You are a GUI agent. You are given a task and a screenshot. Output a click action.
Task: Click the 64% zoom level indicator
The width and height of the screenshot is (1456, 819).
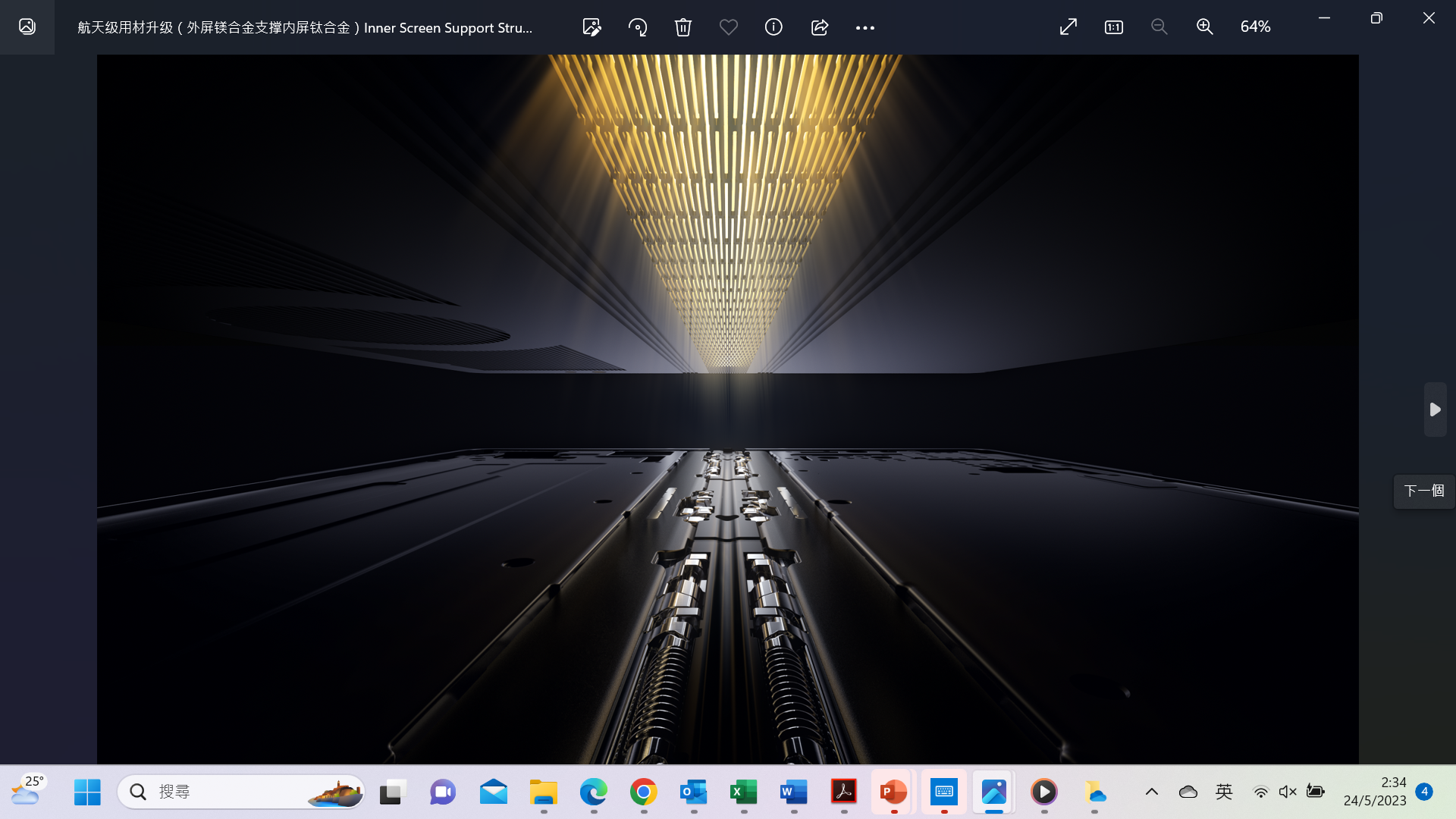(1255, 27)
